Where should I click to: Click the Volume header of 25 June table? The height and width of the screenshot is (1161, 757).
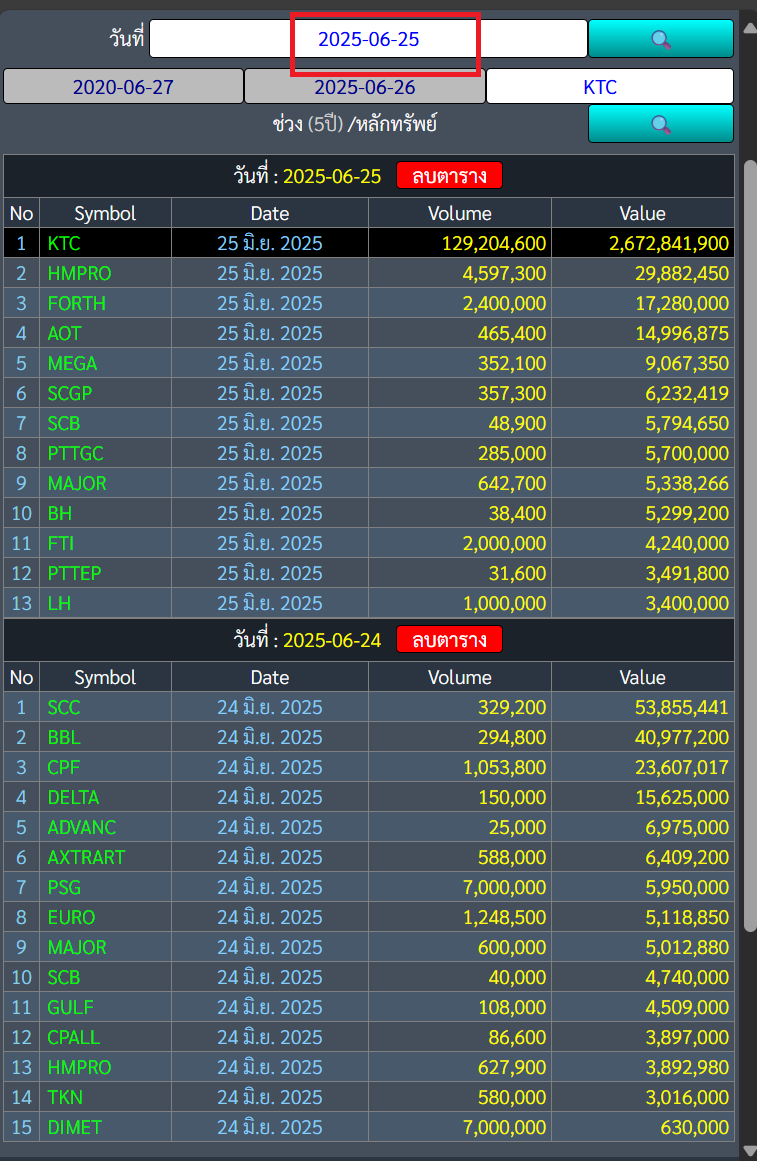coord(459,213)
